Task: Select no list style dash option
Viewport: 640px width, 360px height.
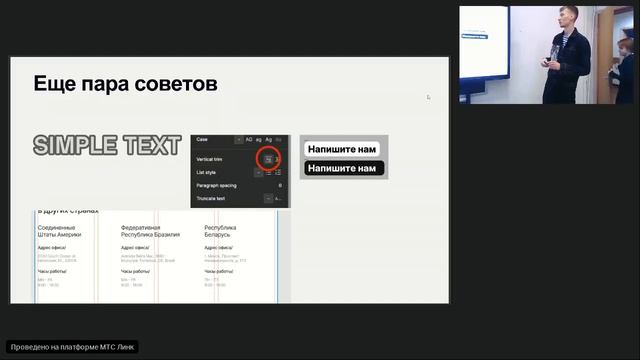Action: tap(258, 173)
